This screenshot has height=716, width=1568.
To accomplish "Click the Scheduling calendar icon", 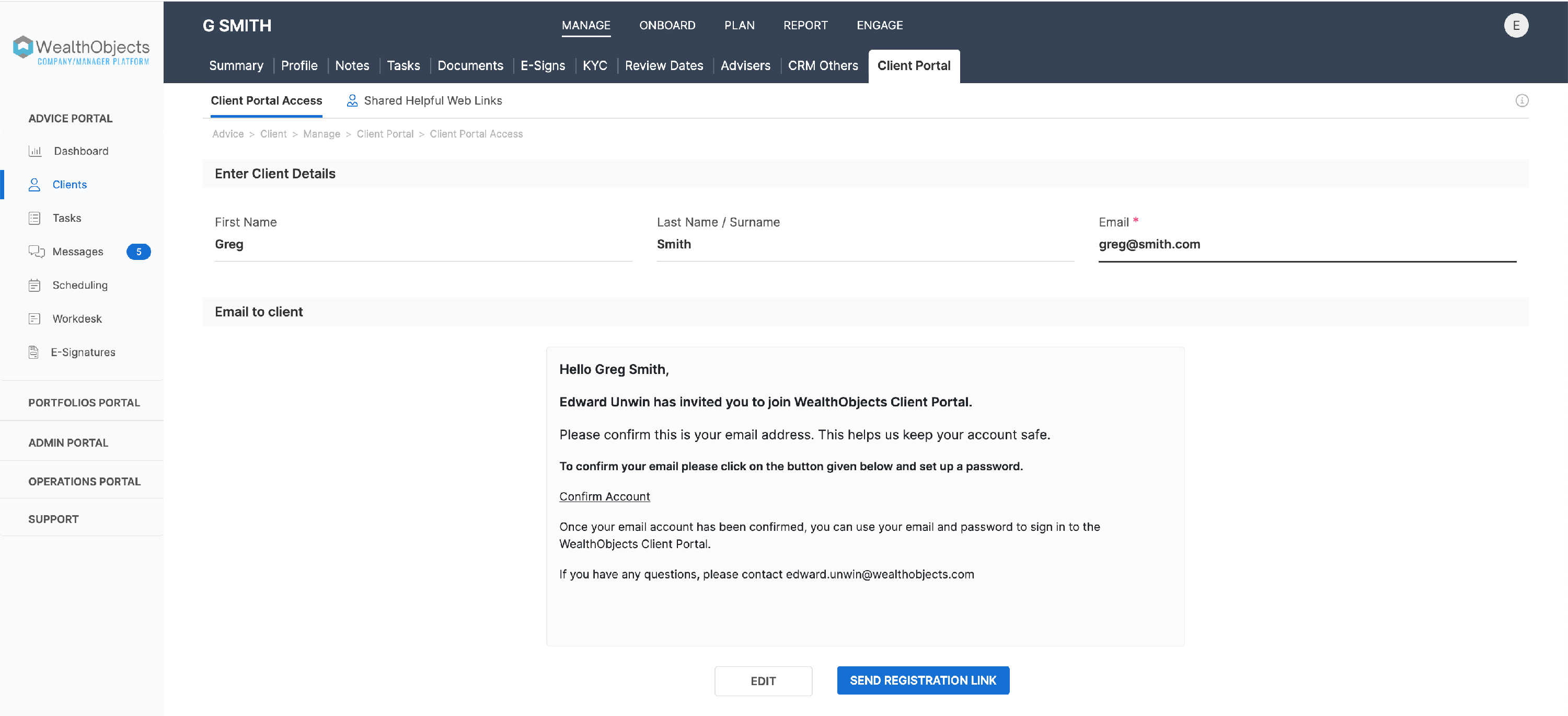I will [x=34, y=285].
